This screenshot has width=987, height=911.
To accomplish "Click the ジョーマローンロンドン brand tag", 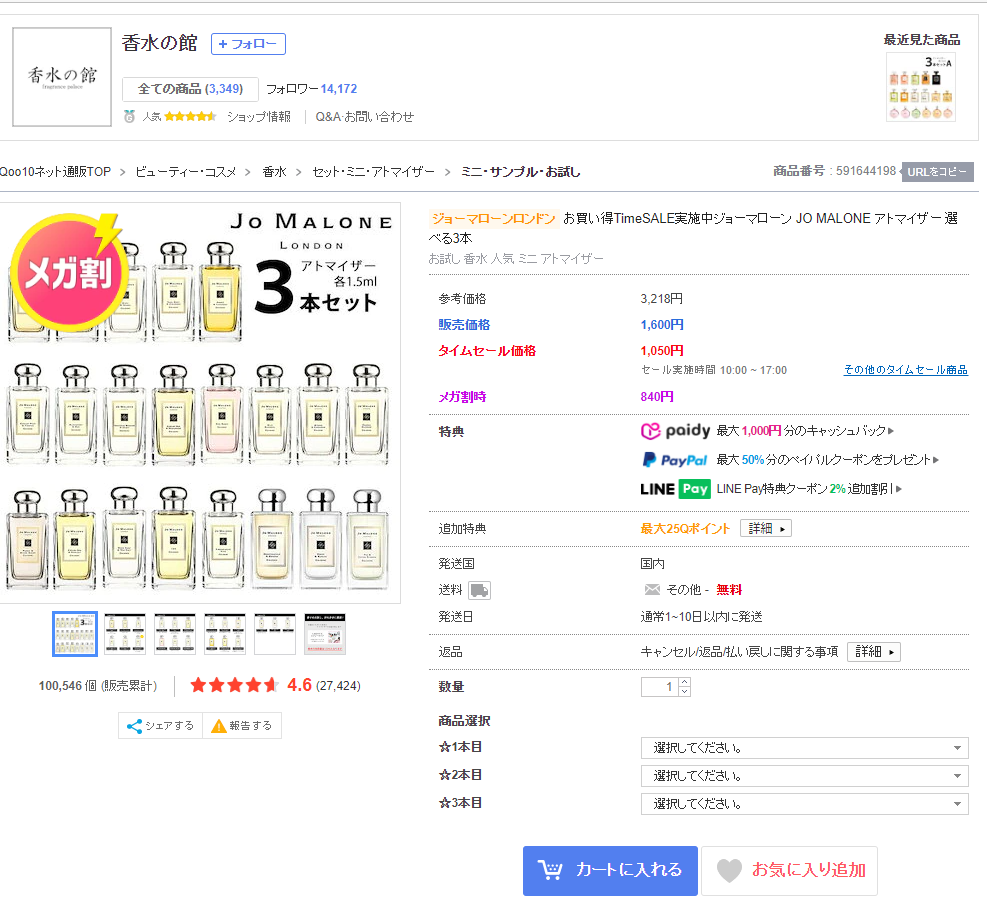I will [494, 218].
